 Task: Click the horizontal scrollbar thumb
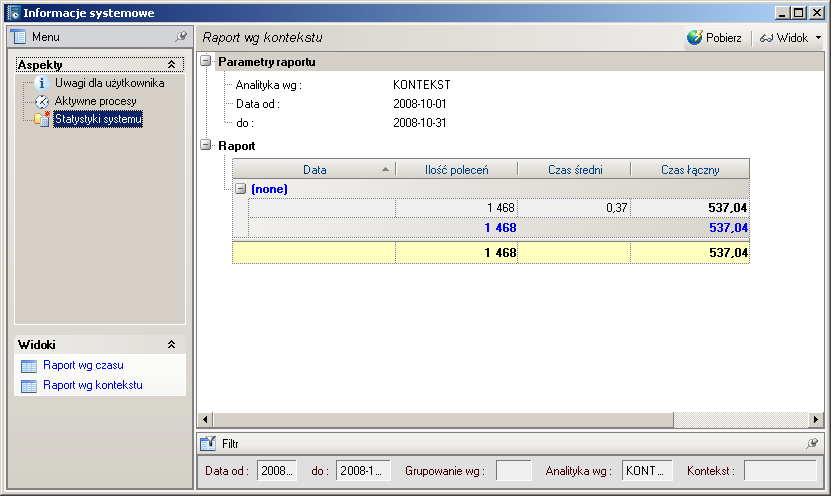443,420
